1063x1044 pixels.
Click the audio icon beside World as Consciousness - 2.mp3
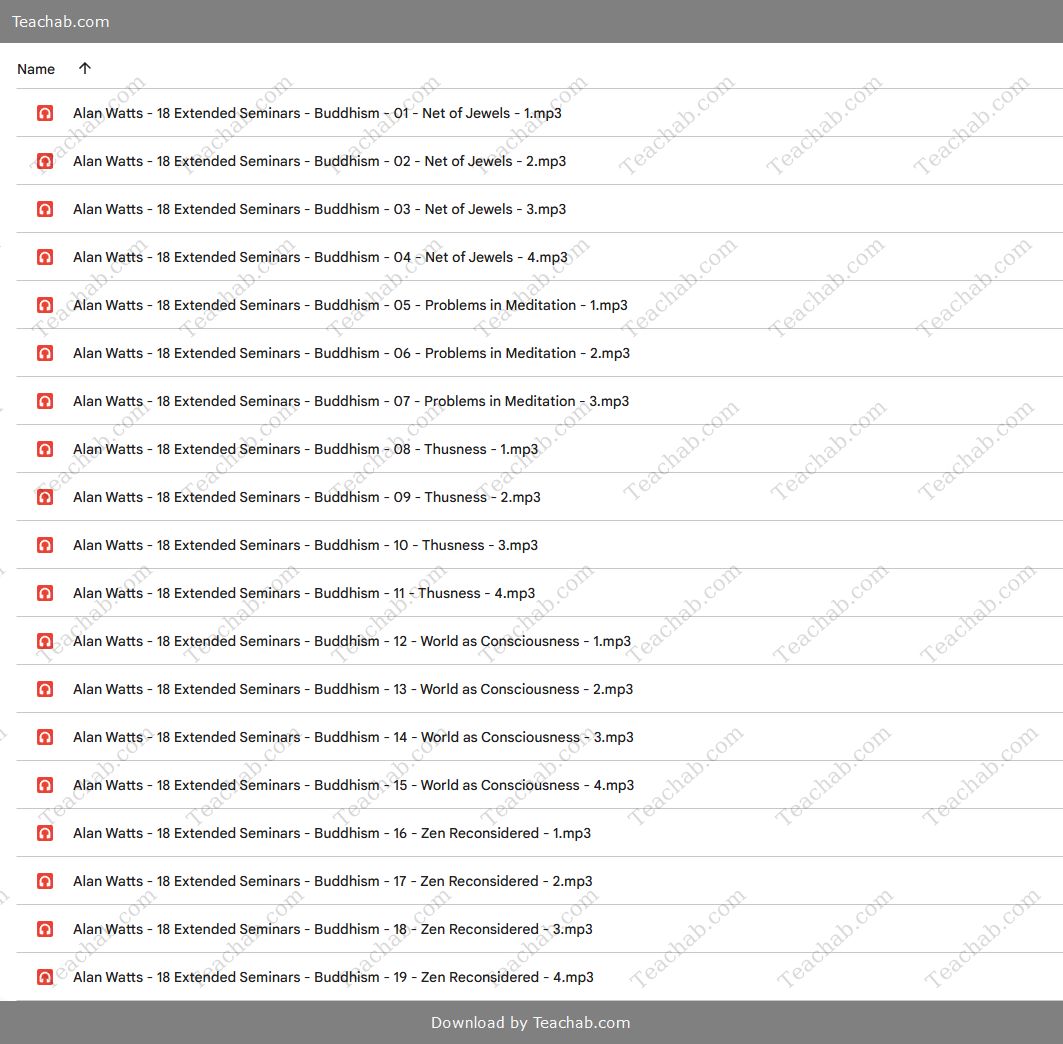(45, 689)
